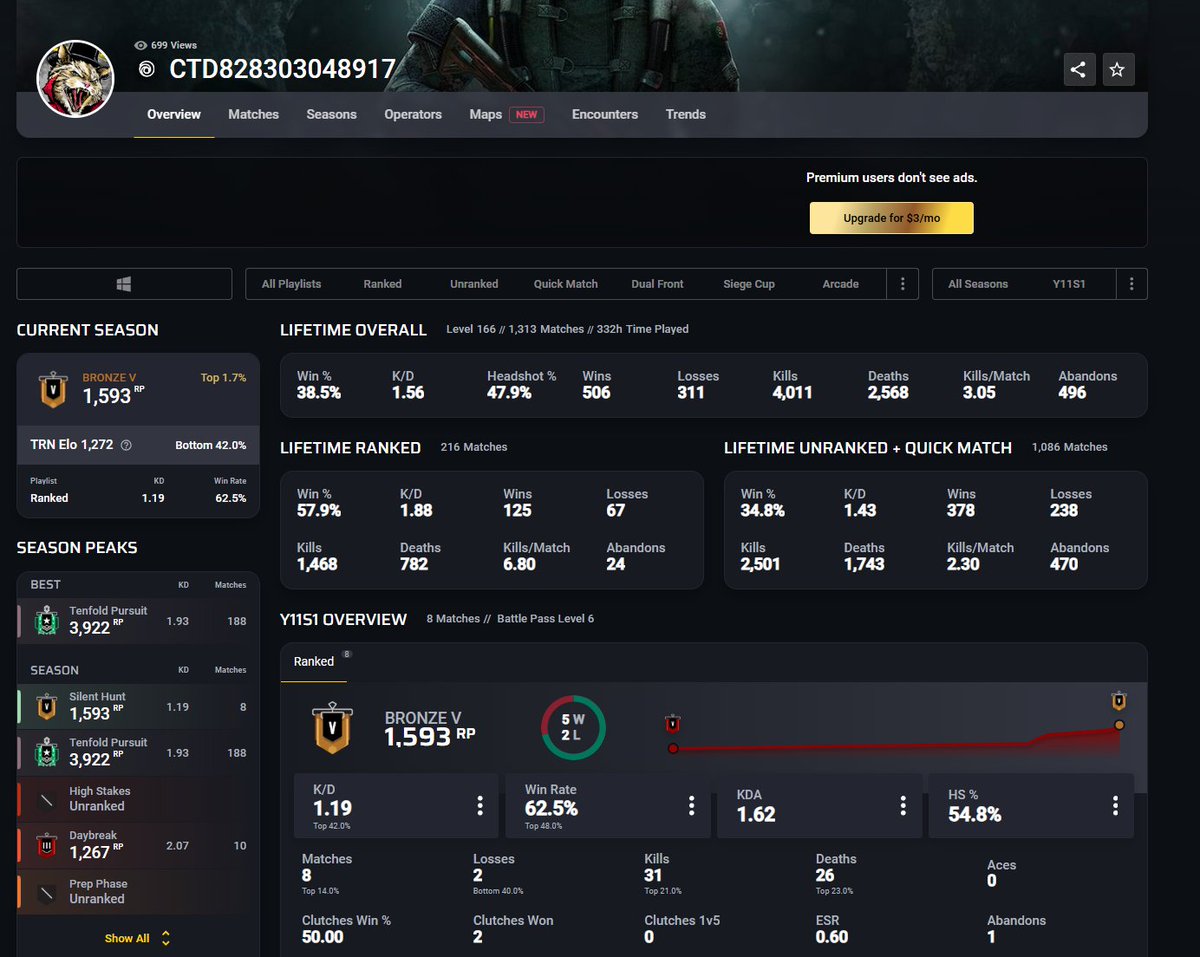Click the Ubisoft platform icon beside username
This screenshot has width=1200, height=957.
[x=147, y=70]
